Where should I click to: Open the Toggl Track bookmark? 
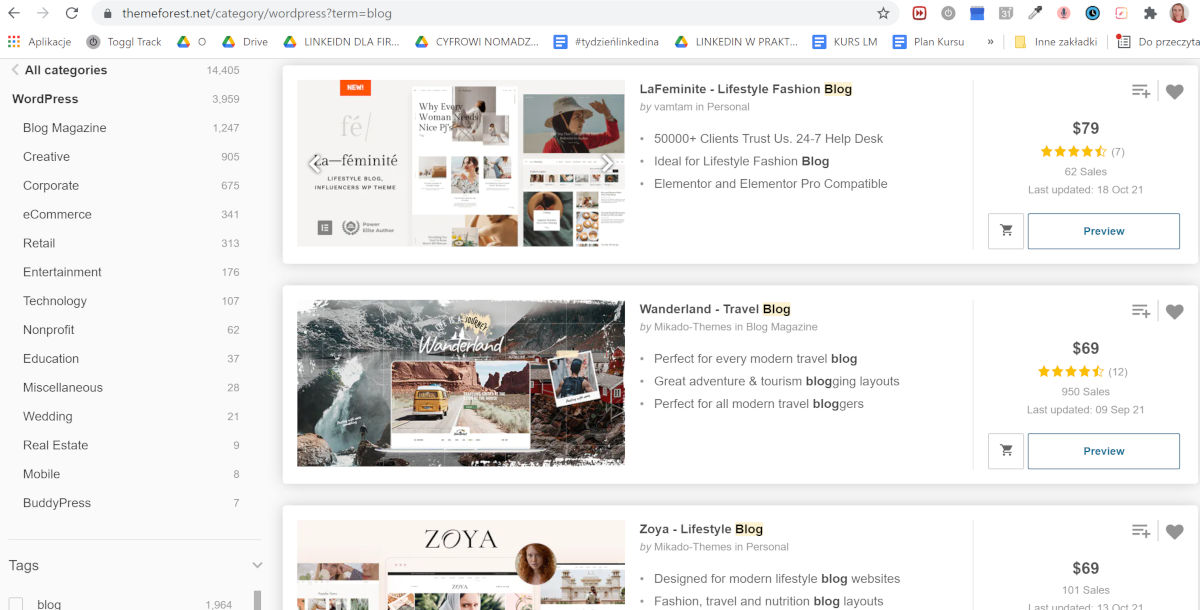point(124,42)
